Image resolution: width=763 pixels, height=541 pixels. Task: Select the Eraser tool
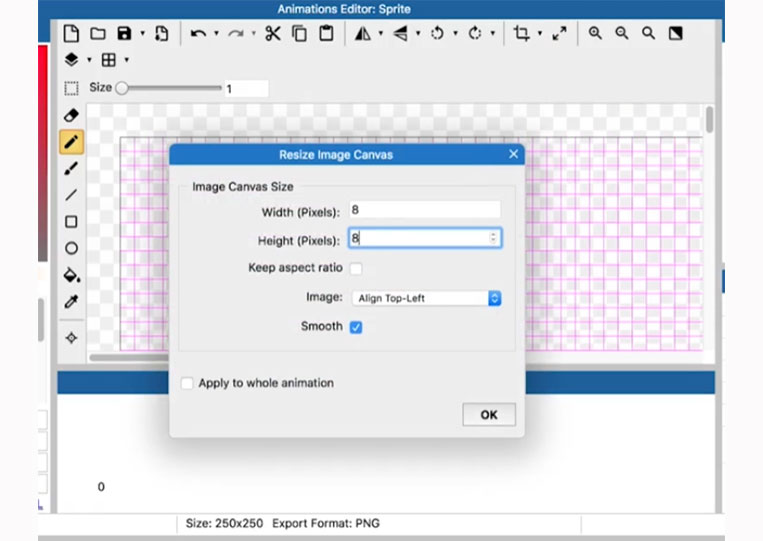pos(72,115)
